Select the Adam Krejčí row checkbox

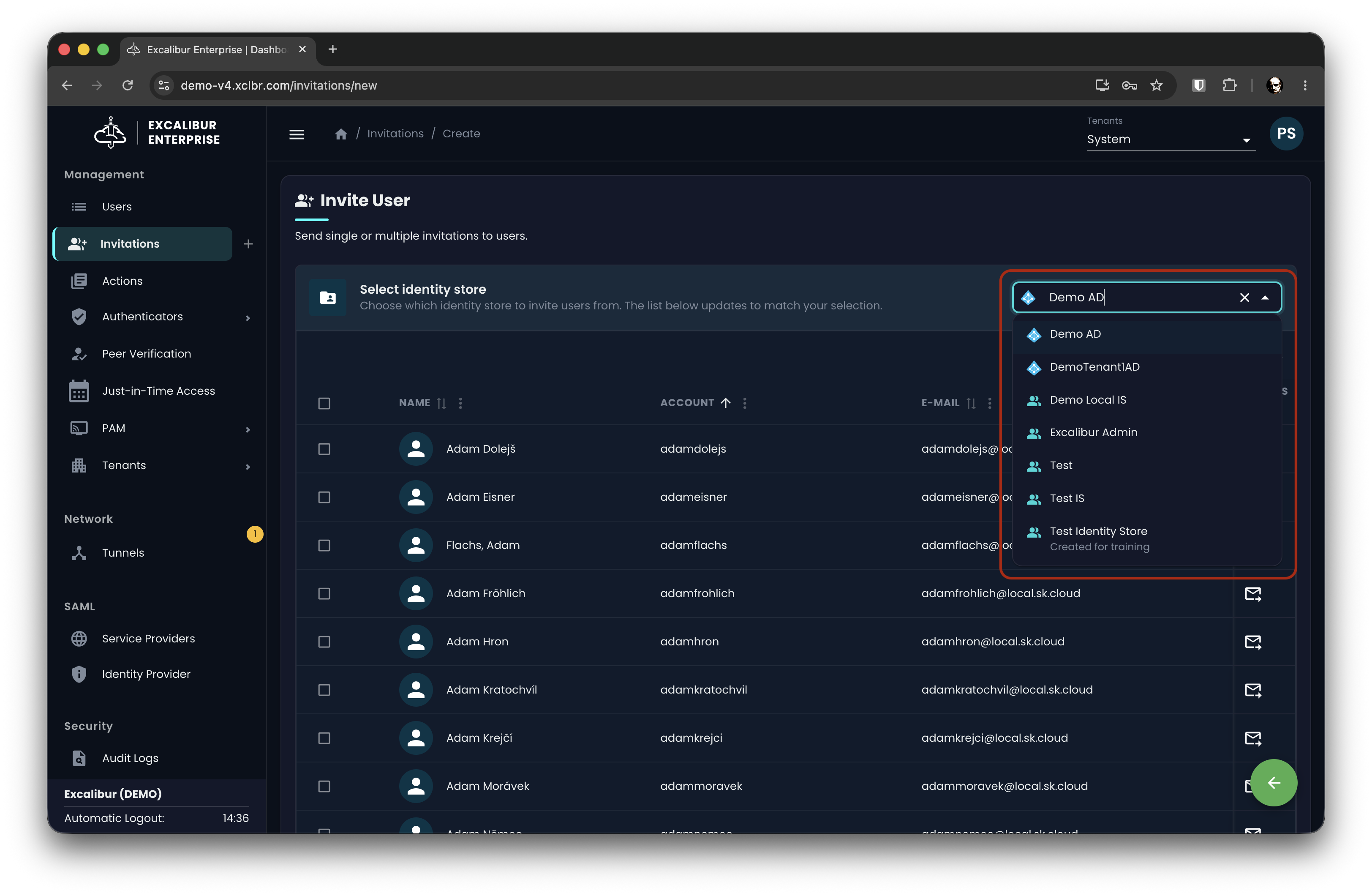(x=324, y=738)
